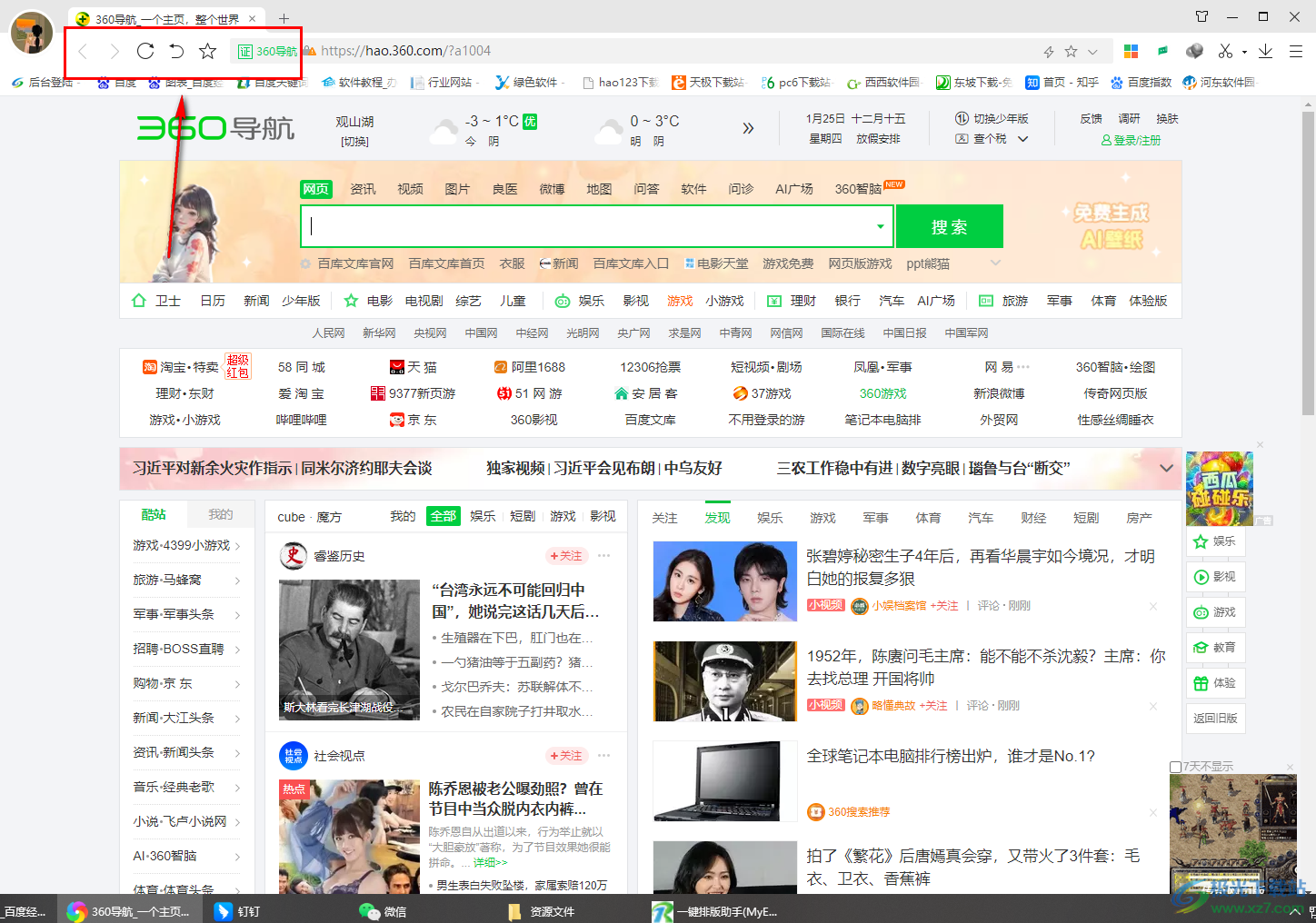1316x923 pixels.
Task: Click the green flag extension icon
Action: coord(1163,51)
